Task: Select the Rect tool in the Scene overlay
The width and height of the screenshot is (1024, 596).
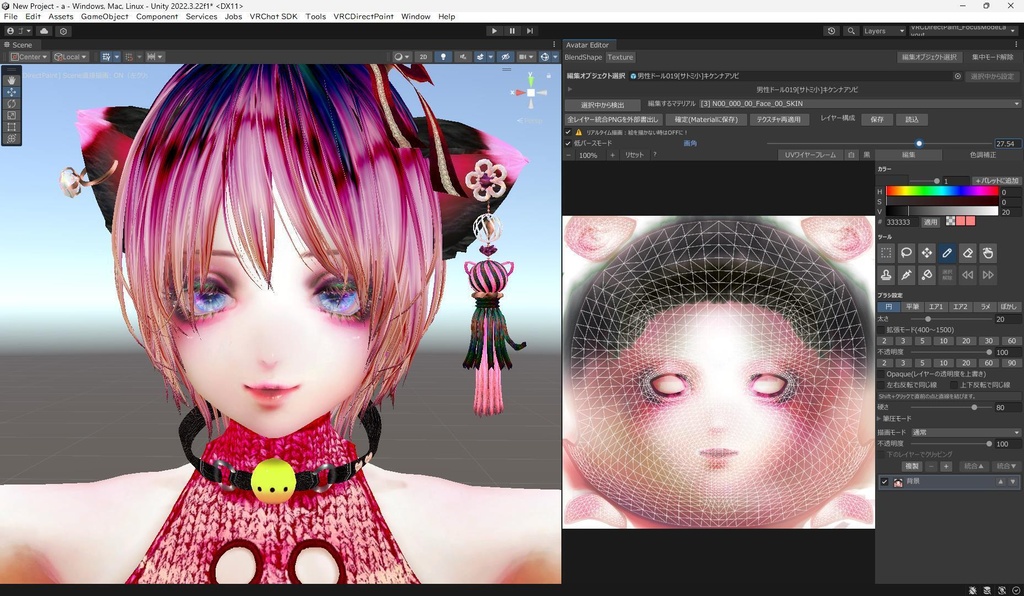Action: click(x=12, y=127)
